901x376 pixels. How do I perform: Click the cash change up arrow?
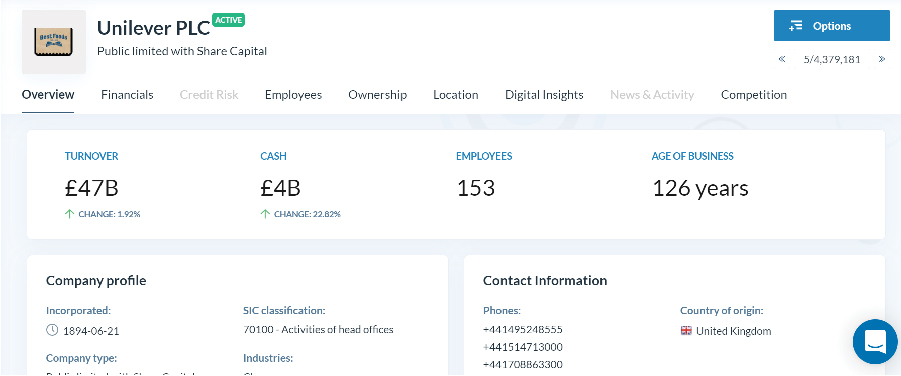[x=265, y=214]
